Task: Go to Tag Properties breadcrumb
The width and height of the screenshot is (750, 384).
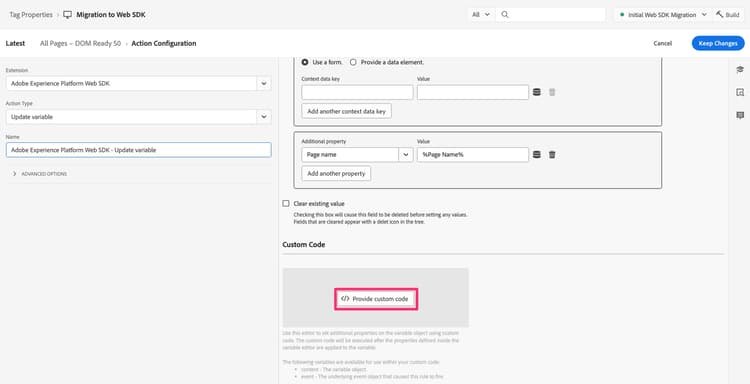Action: click(31, 15)
